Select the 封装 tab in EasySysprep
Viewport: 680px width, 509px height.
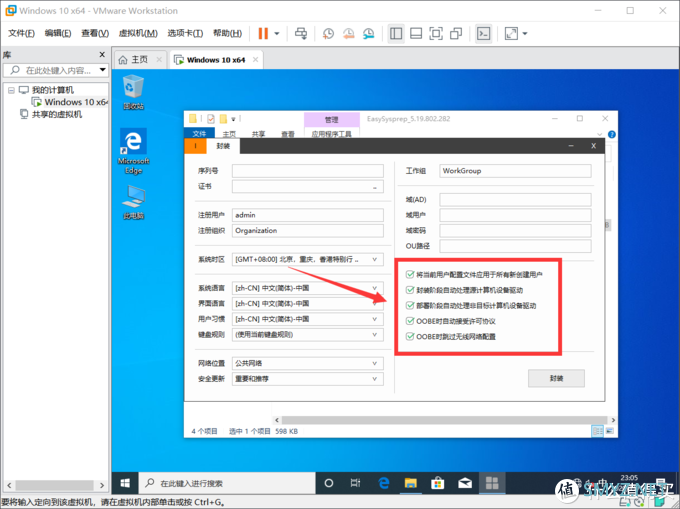223,146
